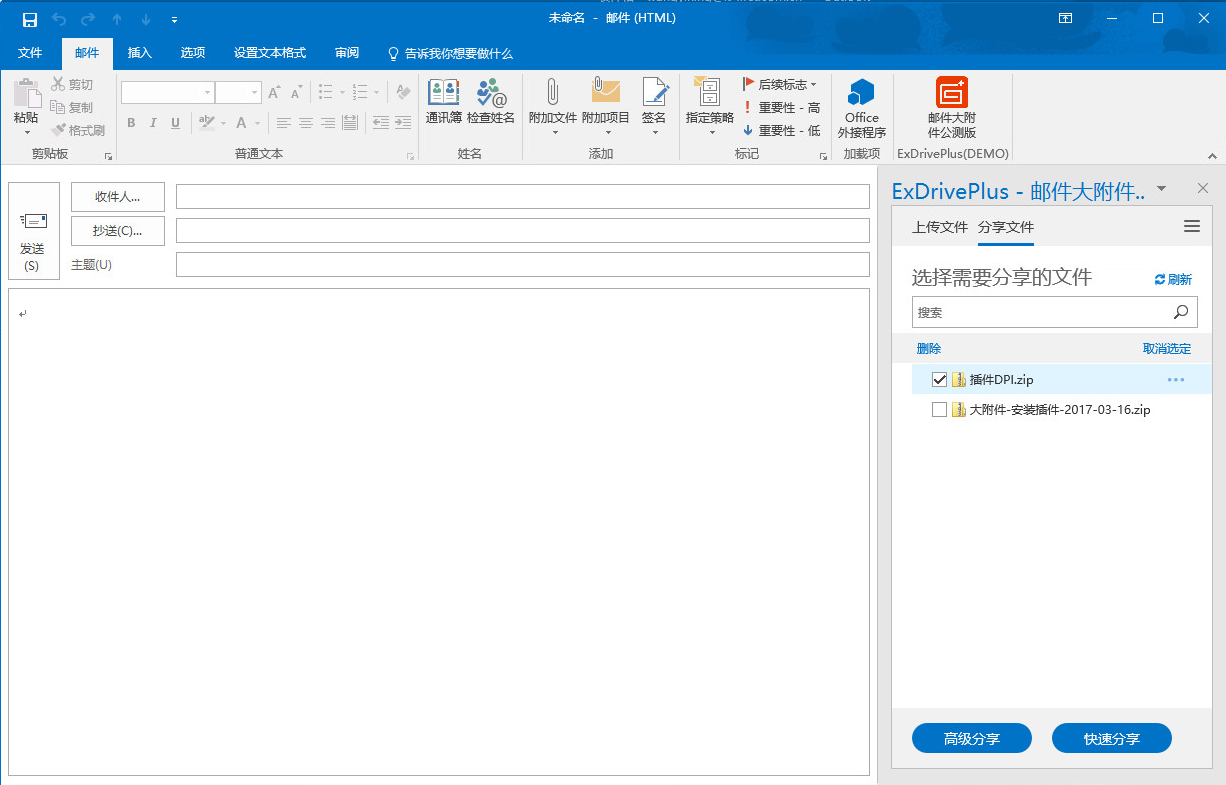Expand the Follow Up (后续标志) dropdown
The image size is (1226, 785).
tap(814, 85)
